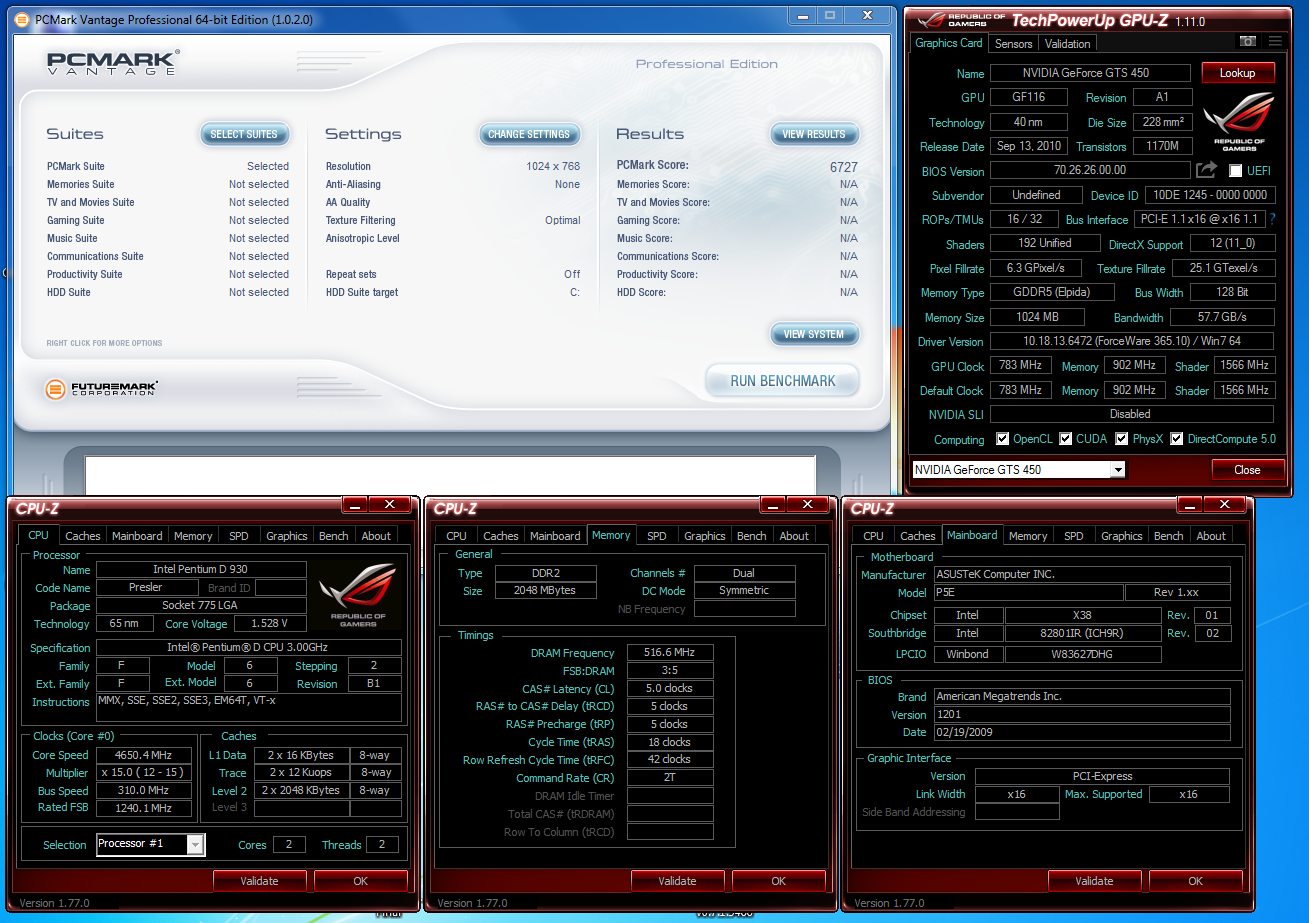Click the Core Speed value 4650.4 MHz
Image resolution: width=1309 pixels, height=923 pixels.
(146, 755)
